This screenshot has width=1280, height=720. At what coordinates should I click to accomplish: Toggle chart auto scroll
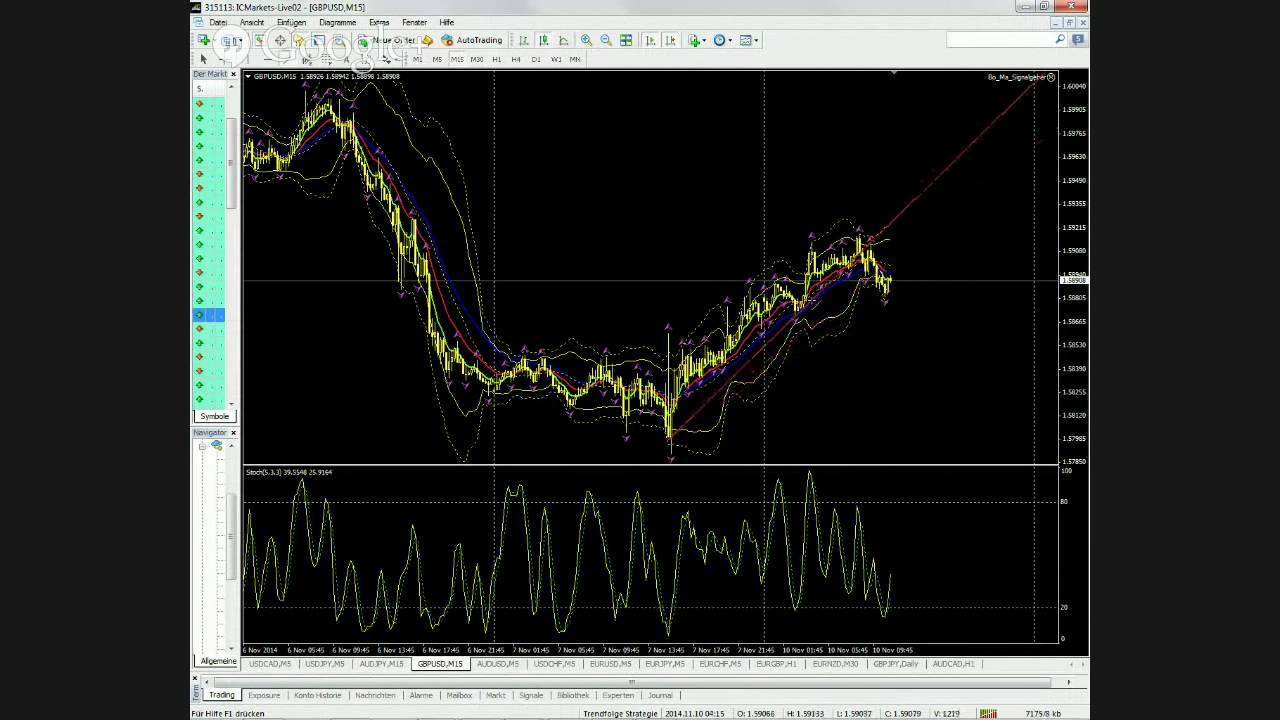(651, 40)
